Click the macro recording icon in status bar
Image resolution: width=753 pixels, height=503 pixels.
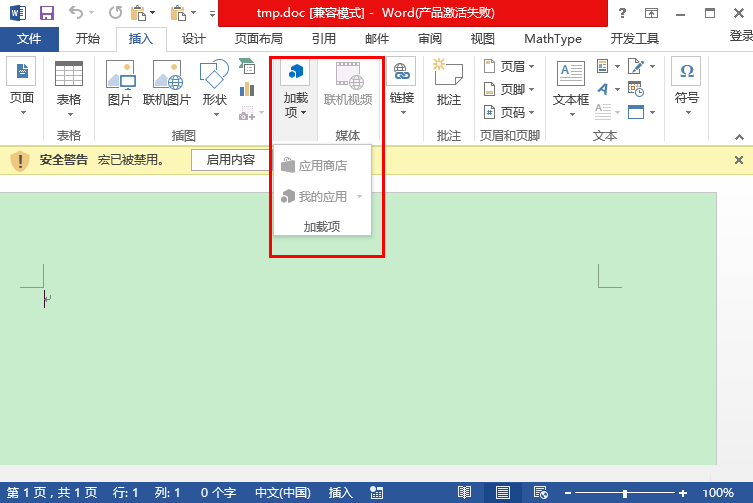pos(376,492)
